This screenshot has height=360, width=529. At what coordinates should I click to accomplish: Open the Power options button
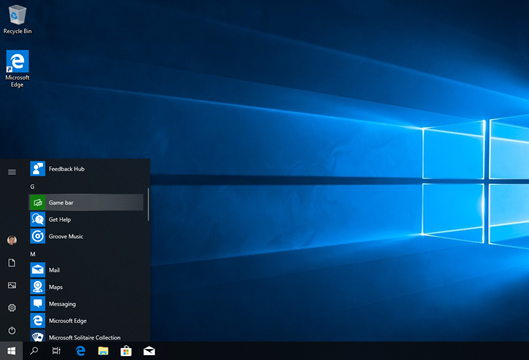(12, 330)
